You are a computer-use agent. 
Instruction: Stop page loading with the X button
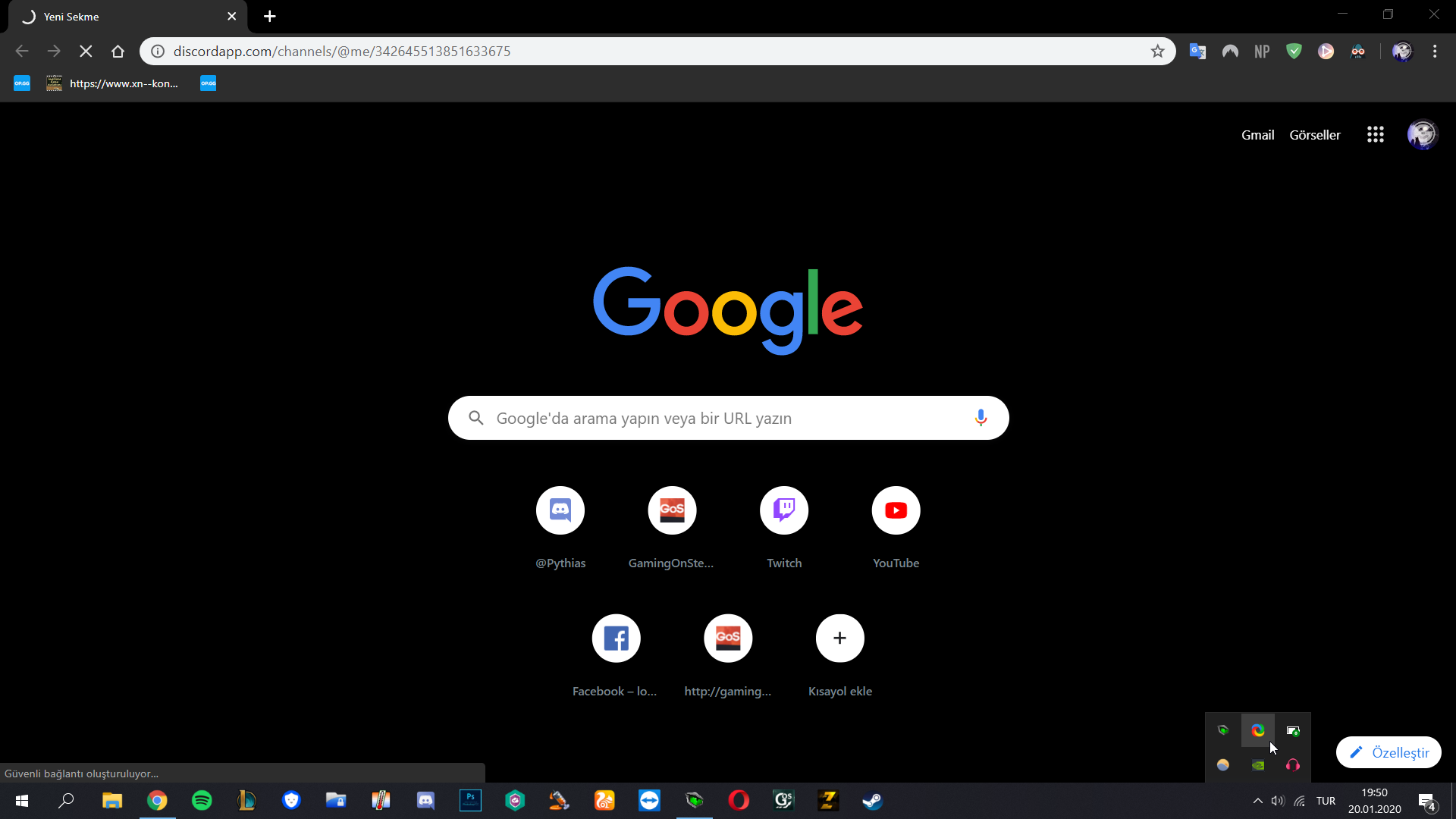[86, 52]
